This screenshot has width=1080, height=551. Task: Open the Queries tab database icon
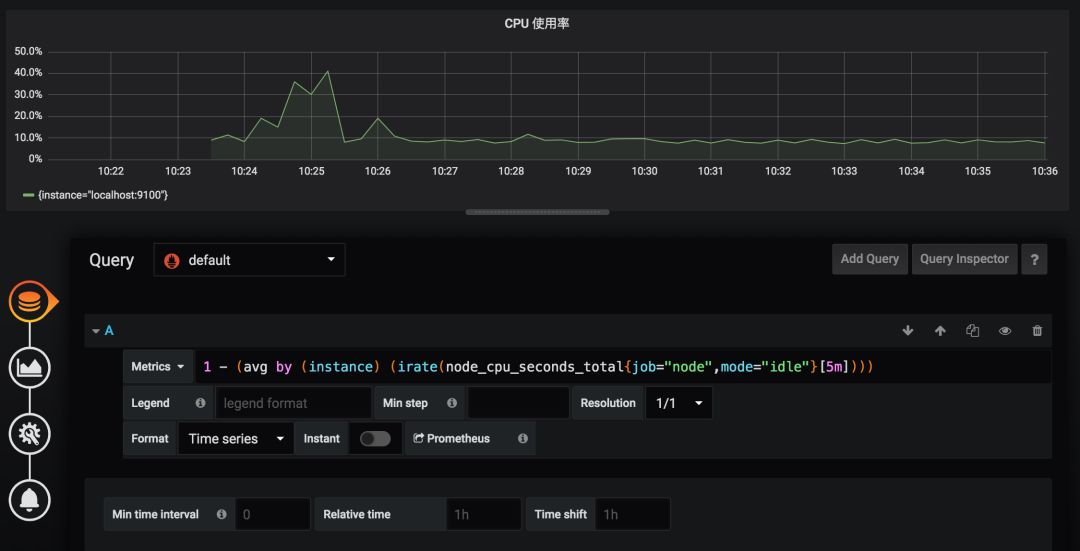pyautogui.click(x=30, y=302)
